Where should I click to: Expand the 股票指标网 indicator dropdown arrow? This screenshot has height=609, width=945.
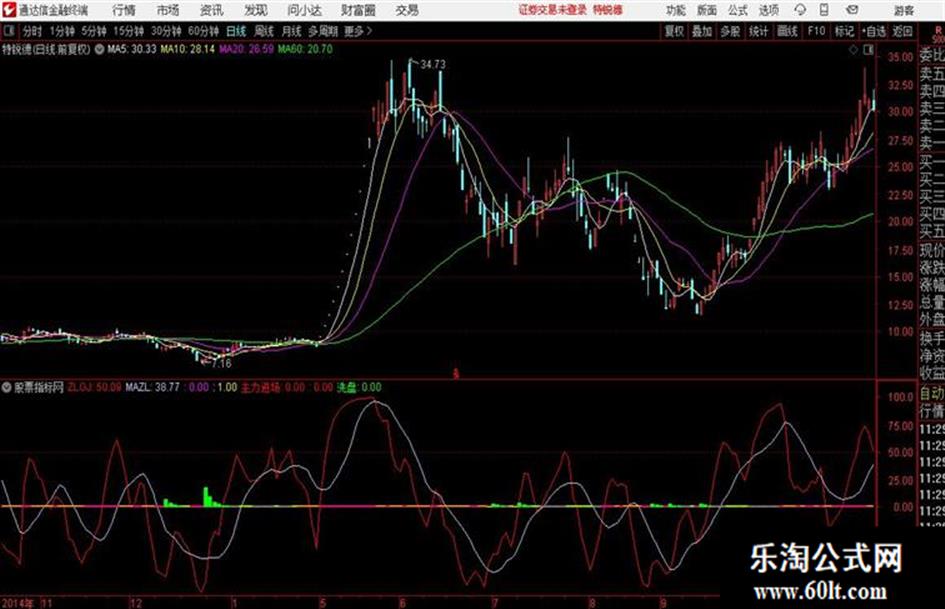coord(6,387)
